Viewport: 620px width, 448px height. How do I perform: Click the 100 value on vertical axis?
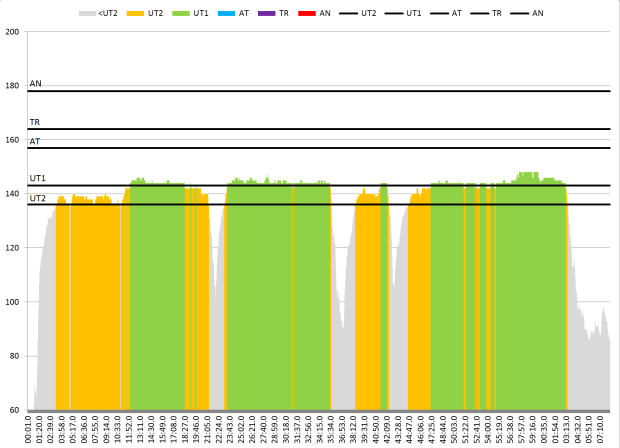click(x=13, y=302)
